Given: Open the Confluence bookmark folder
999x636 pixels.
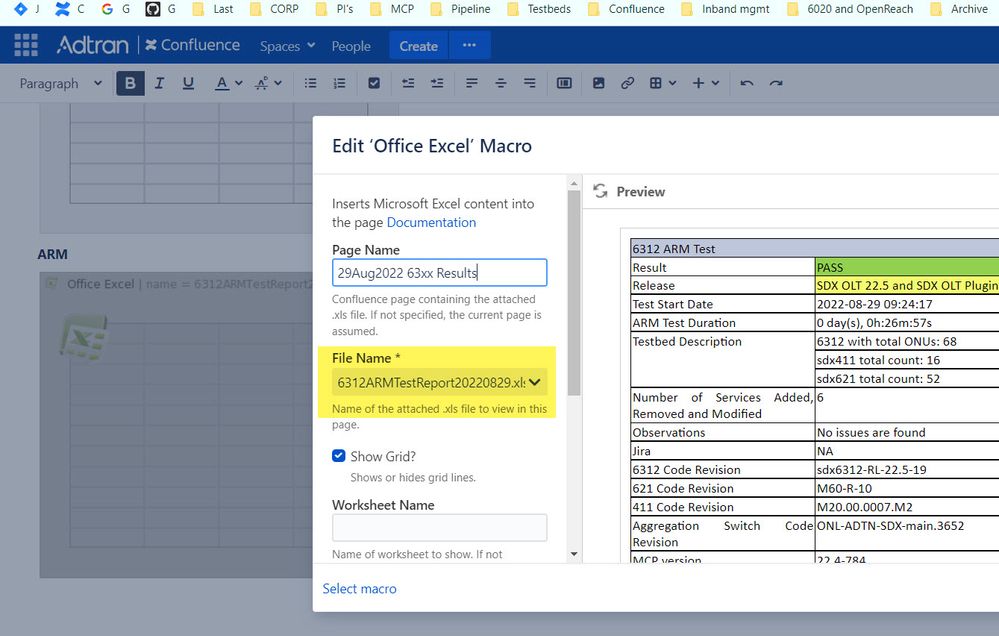Looking at the screenshot, I should pyautogui.click(x=626, y=9).
